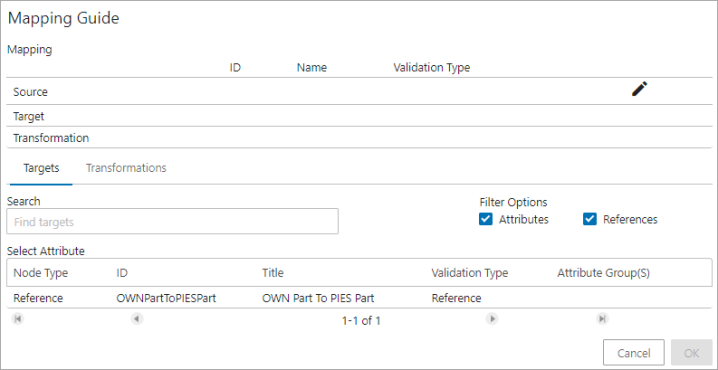
Task: Click the Attribute Group(S) column header
Action: [604, 273]
